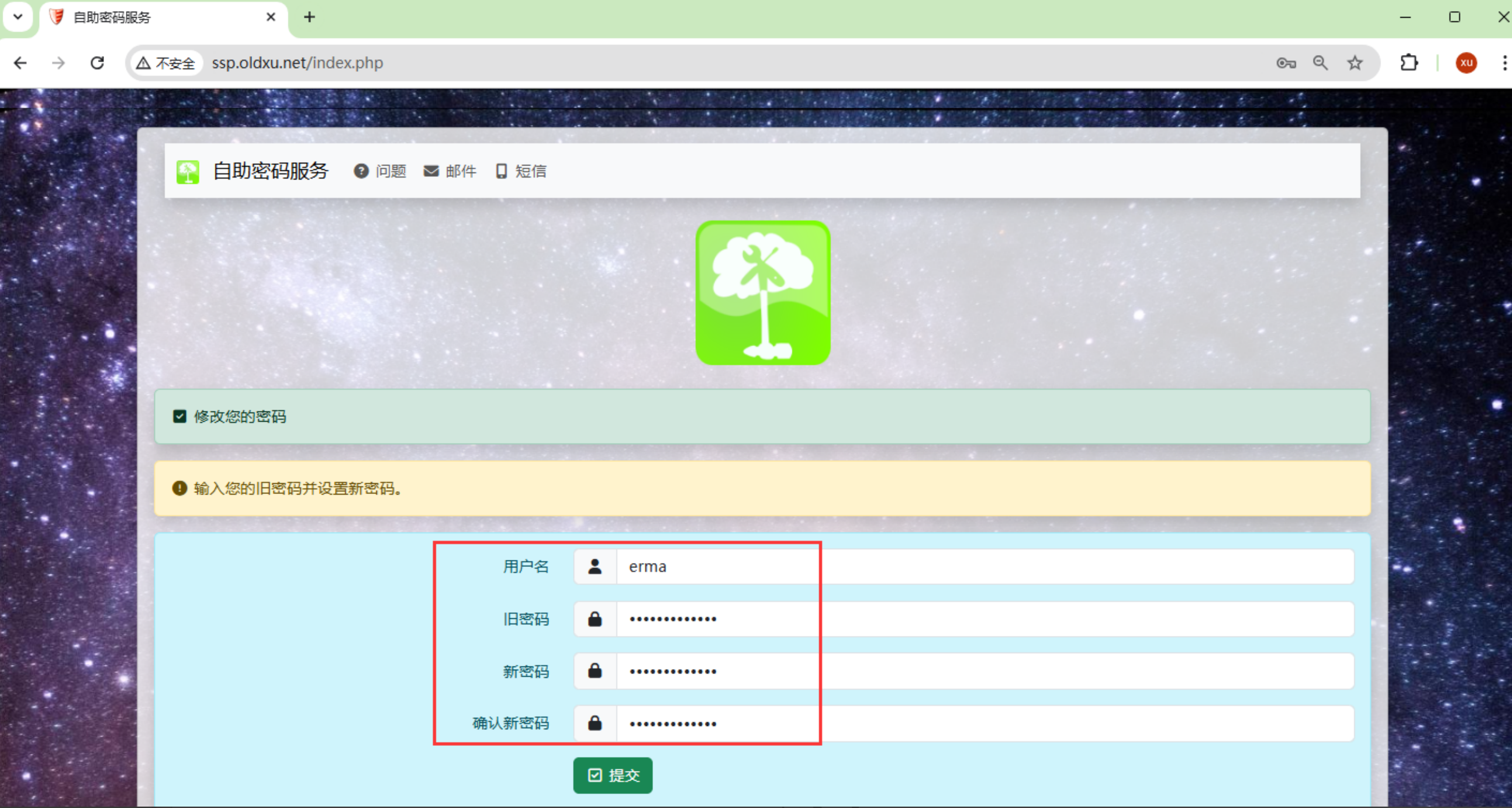Click the password key icon in address bar

(x=1286, y=63)
